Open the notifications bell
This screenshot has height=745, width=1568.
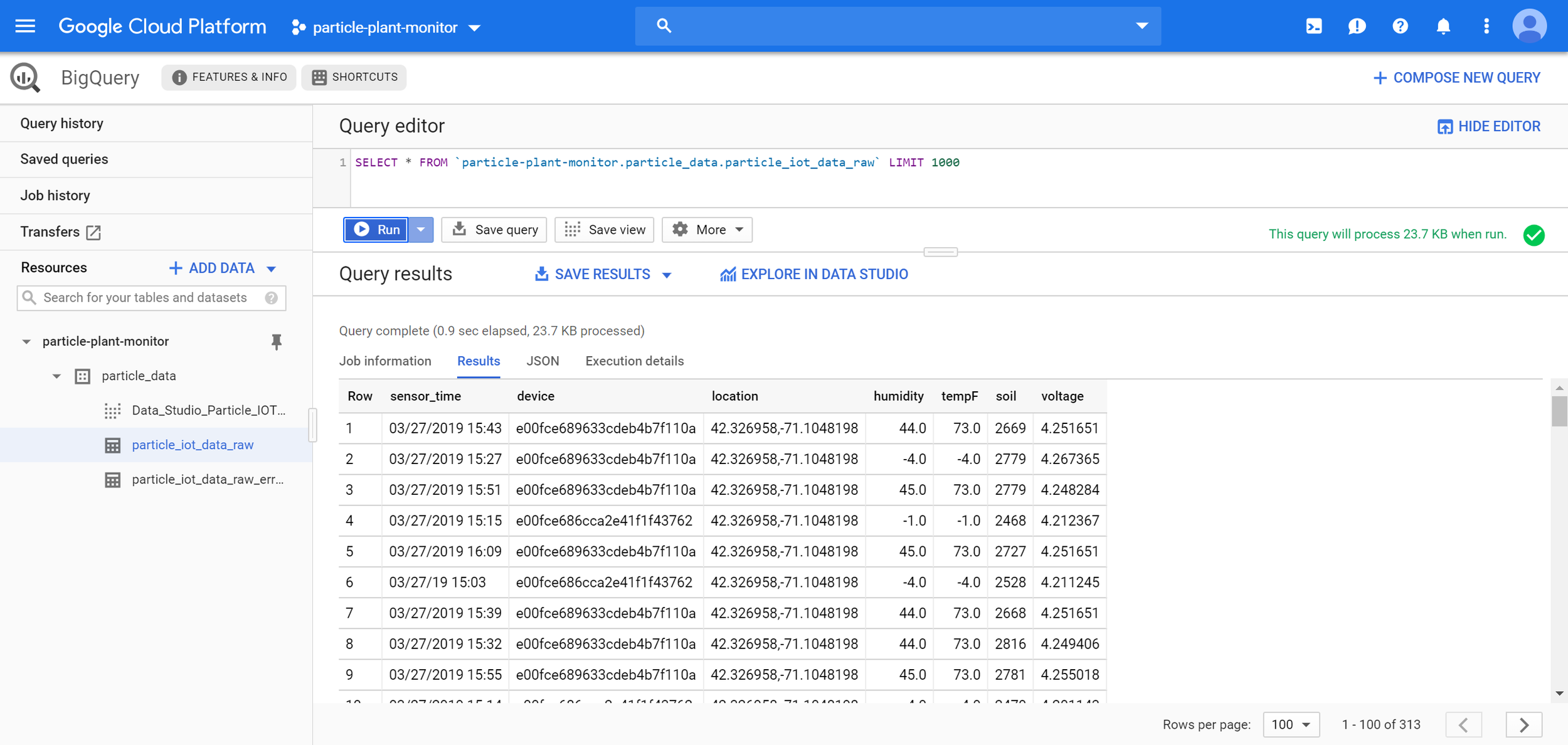pos(1443,26)
